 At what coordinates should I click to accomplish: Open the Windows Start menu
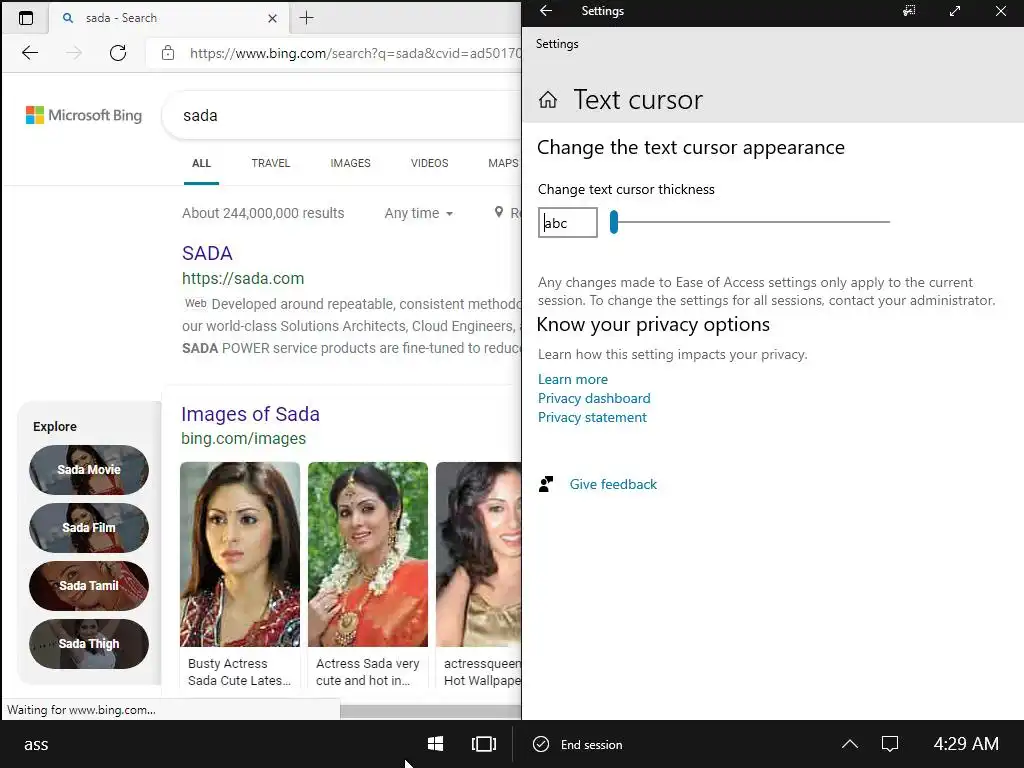[436, 744]
